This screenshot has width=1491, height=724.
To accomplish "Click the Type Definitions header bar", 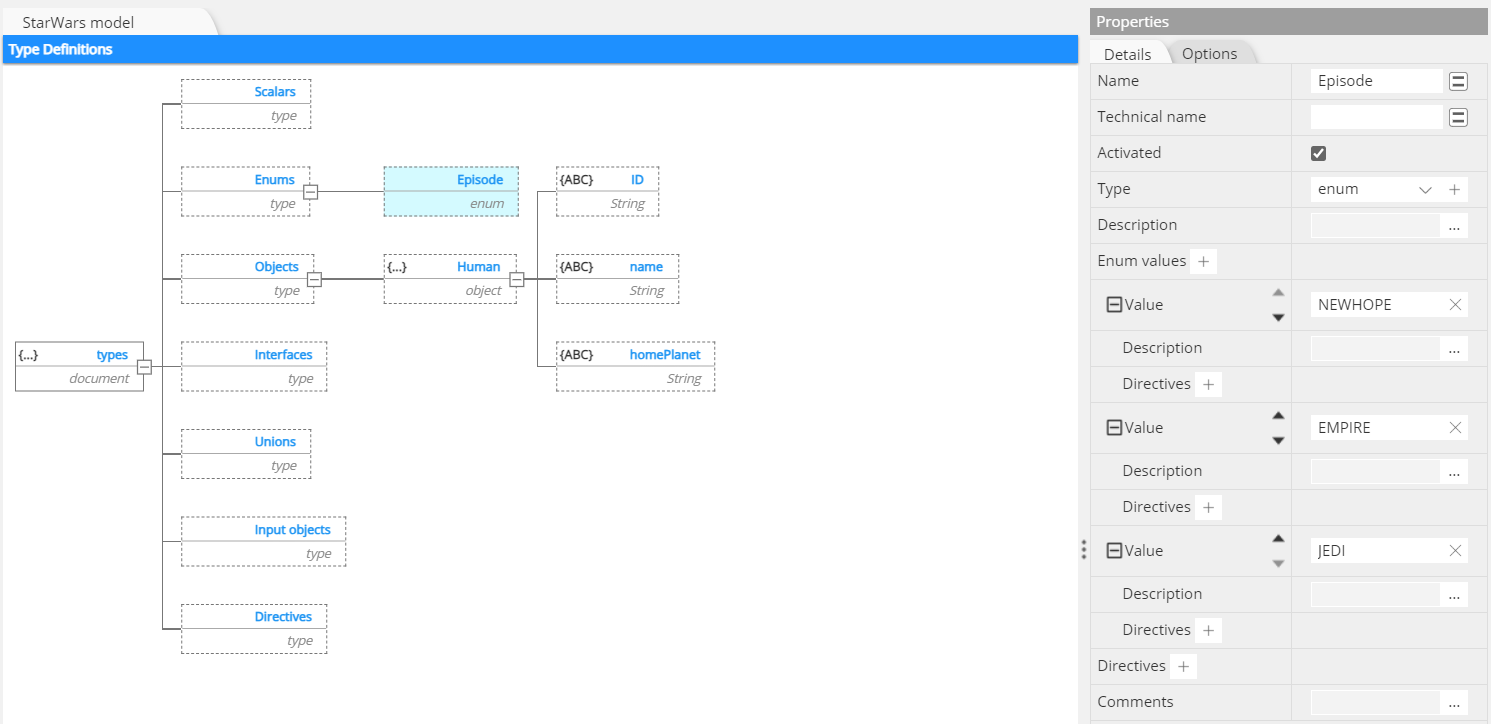I will [x=540, y=49].
